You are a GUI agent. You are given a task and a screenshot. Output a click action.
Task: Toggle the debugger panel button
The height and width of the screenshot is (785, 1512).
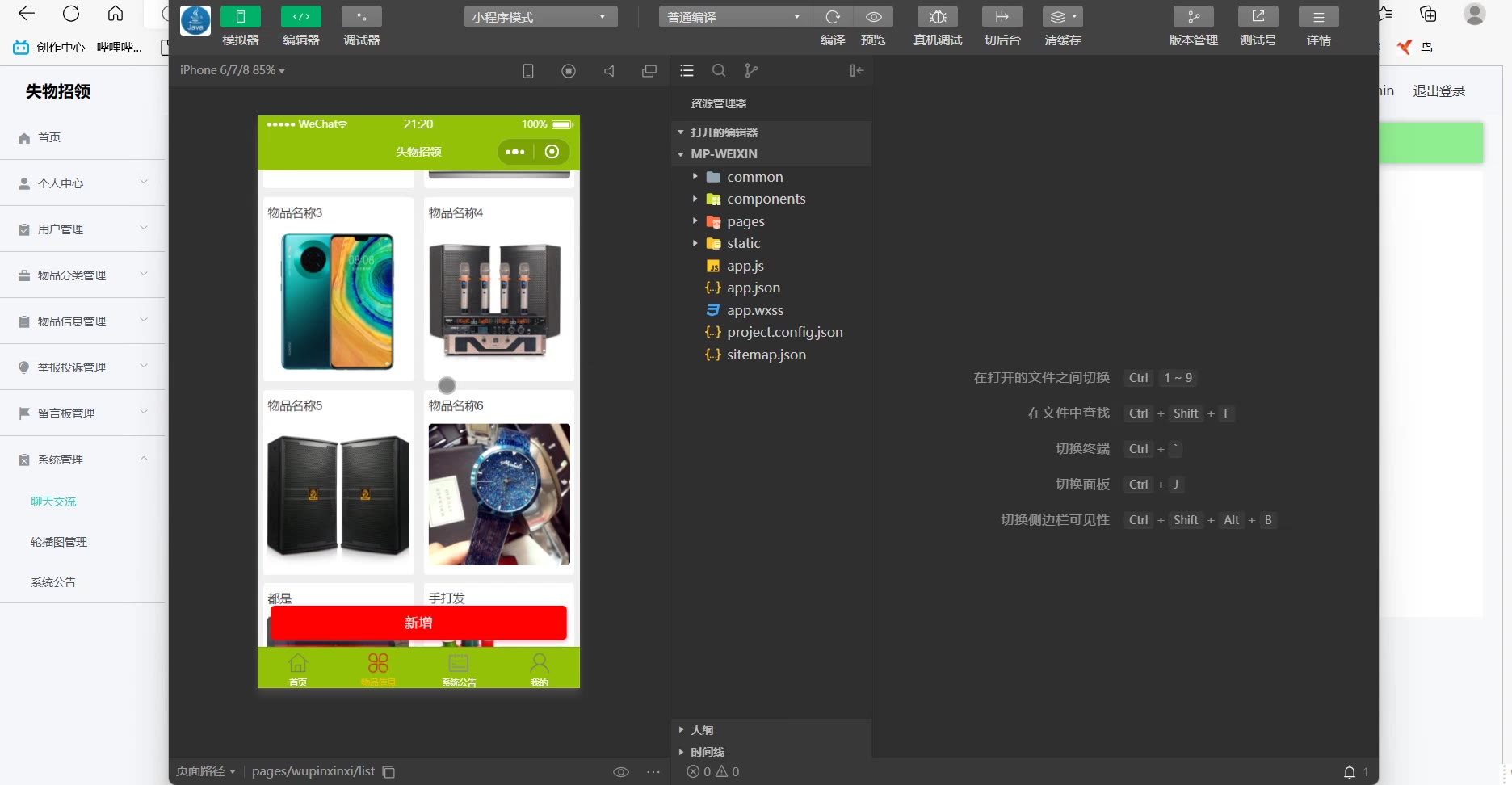point(361,17)
